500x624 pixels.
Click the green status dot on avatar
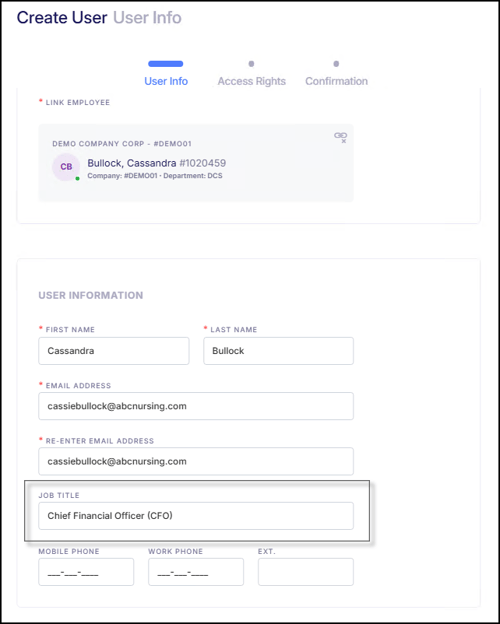point(77,179)
